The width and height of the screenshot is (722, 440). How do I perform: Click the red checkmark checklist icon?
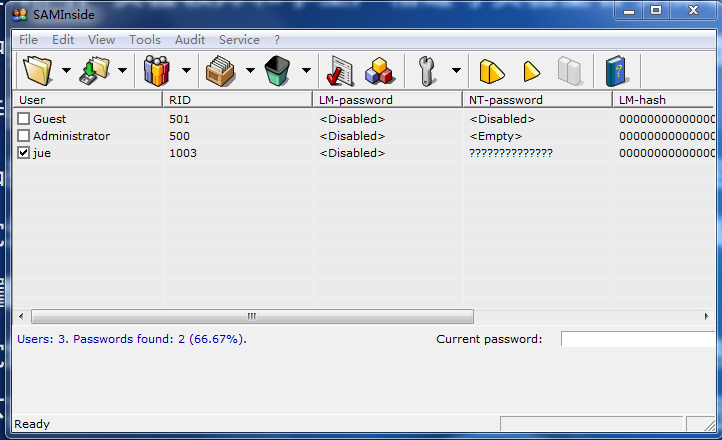[340, 71]
